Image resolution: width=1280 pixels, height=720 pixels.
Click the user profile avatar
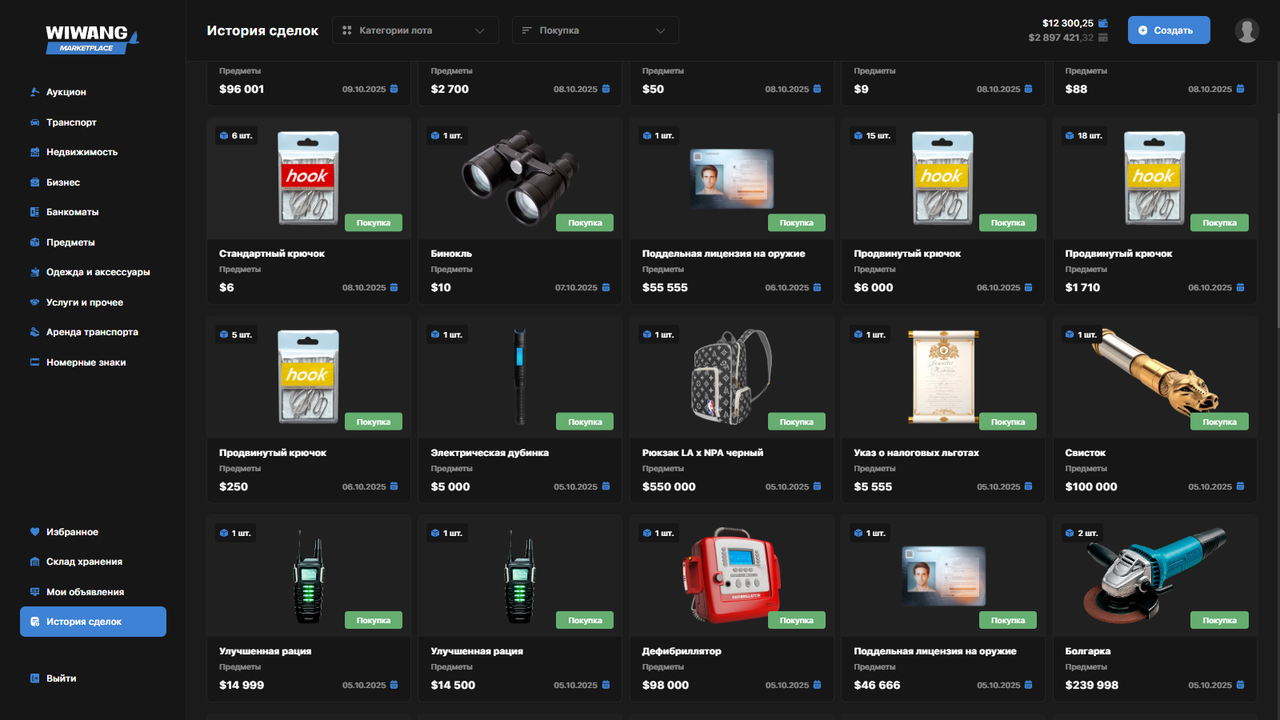click(1246, 31)
